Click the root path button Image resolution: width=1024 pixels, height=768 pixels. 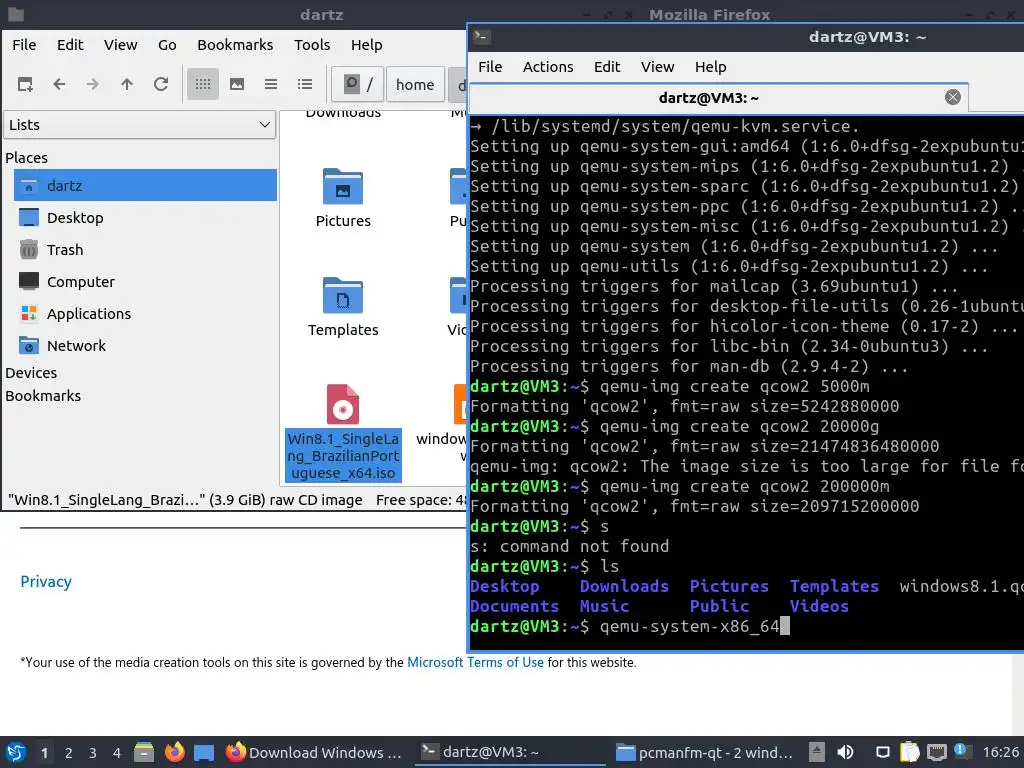pyautogui.click(x=357, y=84)
